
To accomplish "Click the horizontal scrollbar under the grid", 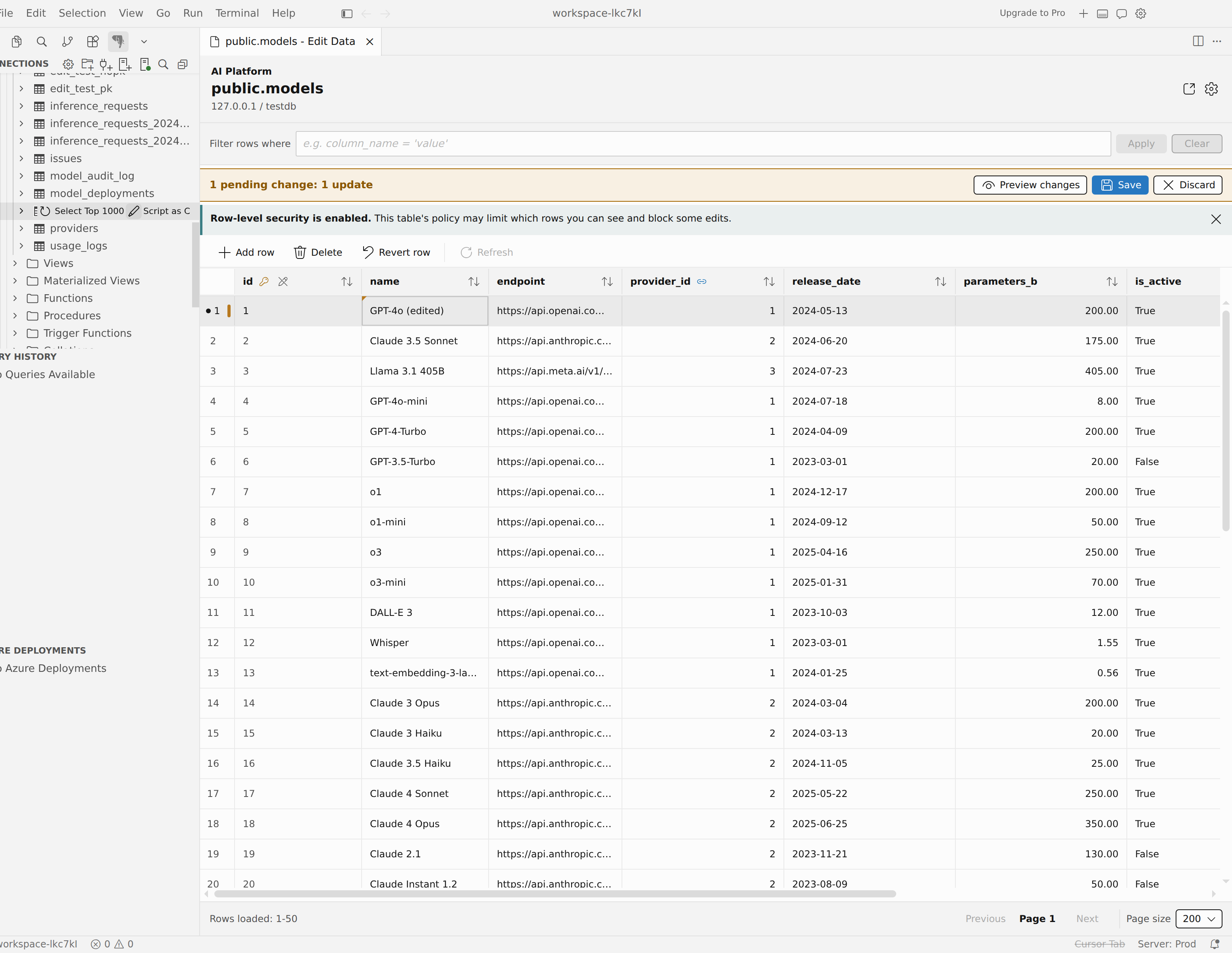I will click(555, 894).
